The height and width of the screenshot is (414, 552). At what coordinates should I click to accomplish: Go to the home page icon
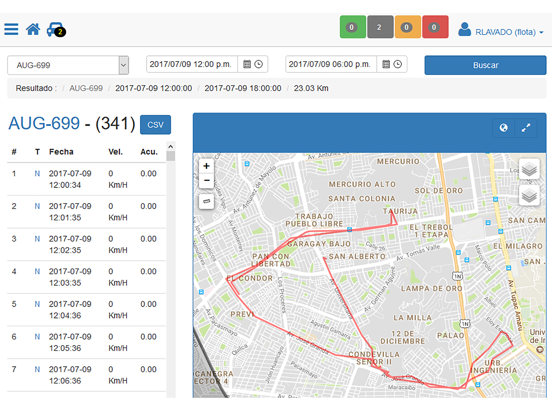33,29
